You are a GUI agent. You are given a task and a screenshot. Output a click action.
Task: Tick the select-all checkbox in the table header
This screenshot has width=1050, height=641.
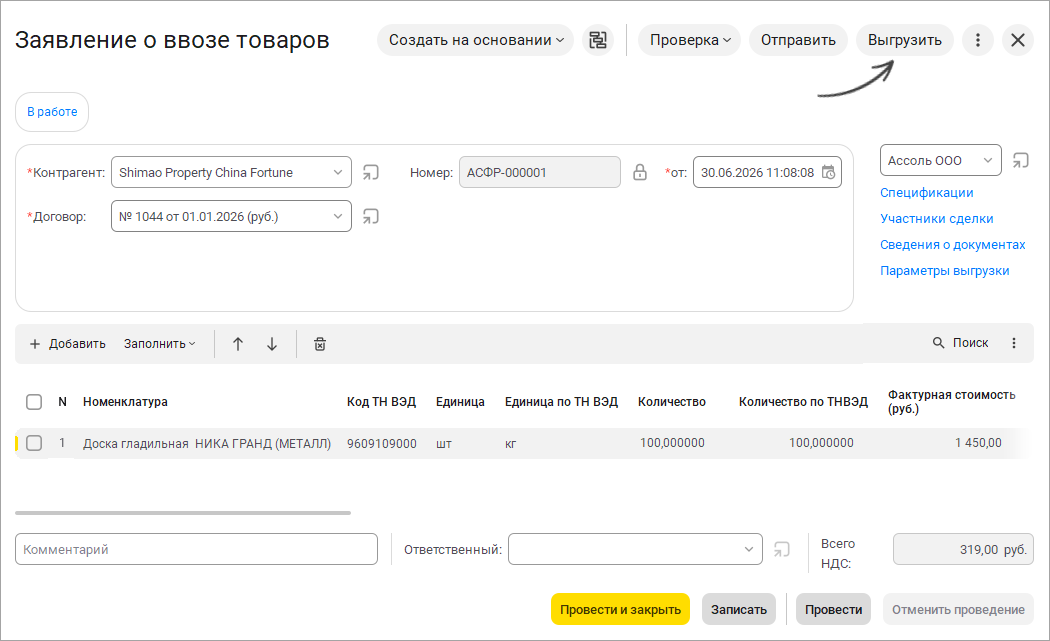coord(34,402)
